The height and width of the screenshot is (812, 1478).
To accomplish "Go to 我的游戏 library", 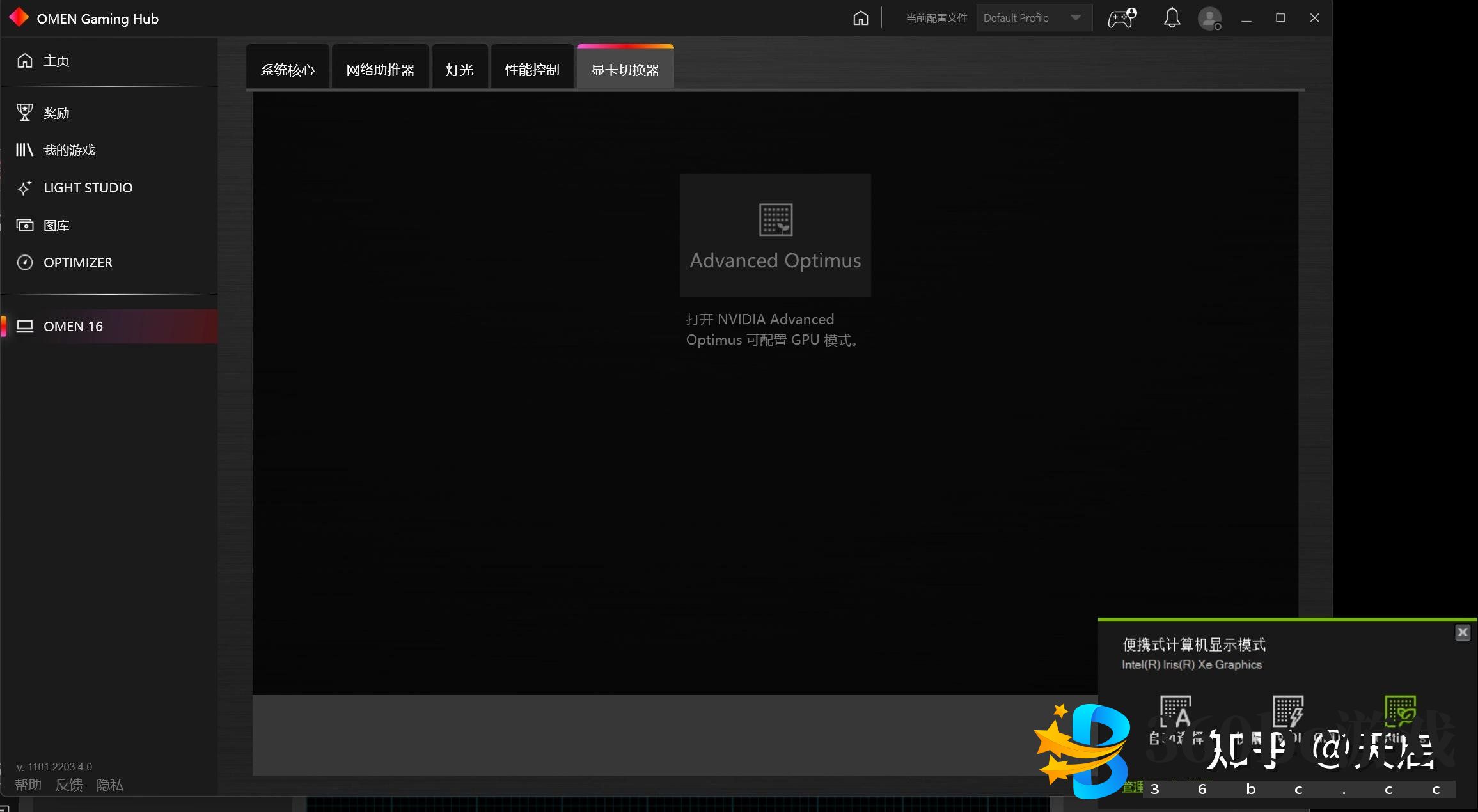I will (68, 150).
